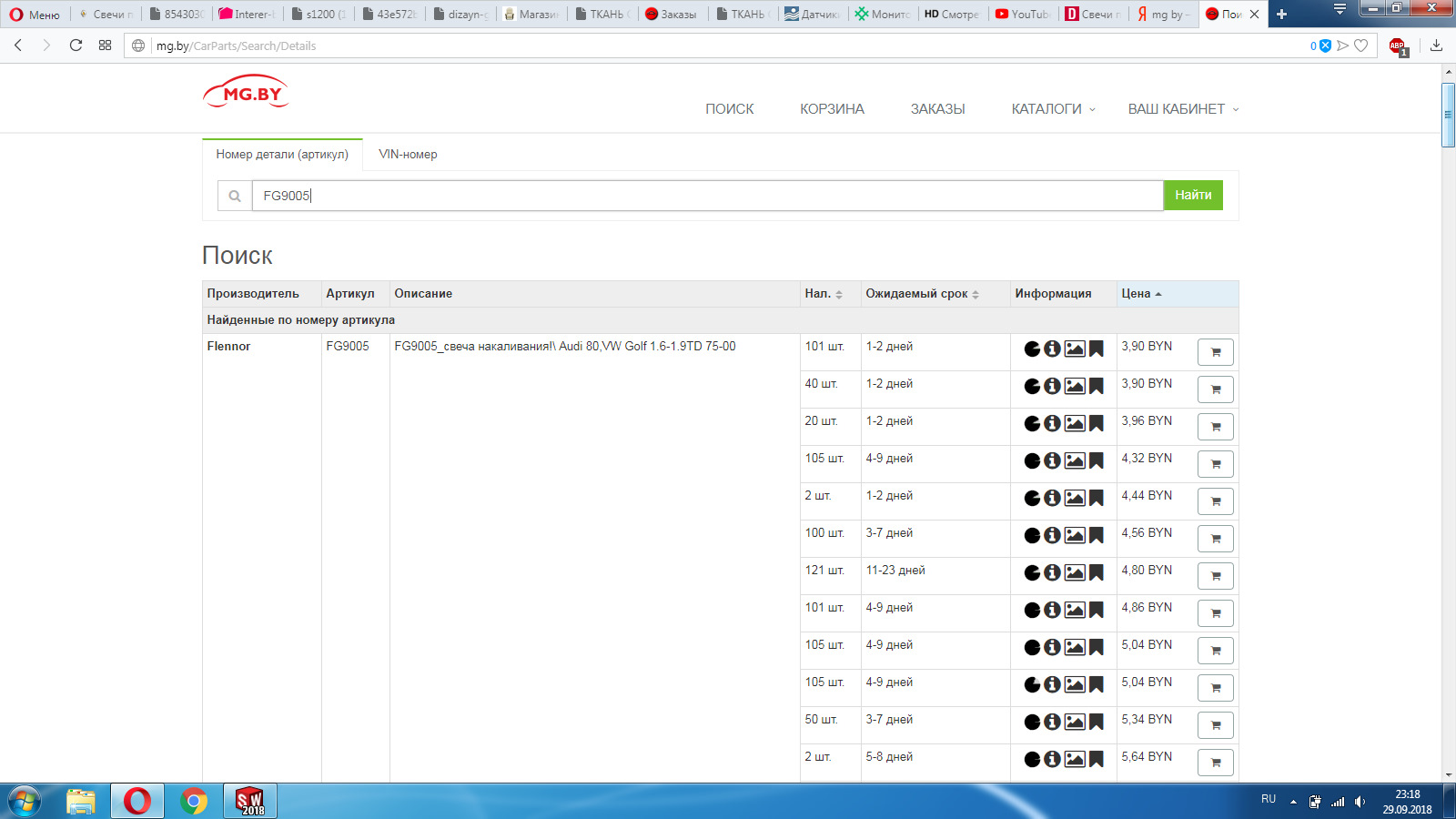Reload the page in the browser
This screenshot has width=1456, height=819.
[x=76, y=45]
